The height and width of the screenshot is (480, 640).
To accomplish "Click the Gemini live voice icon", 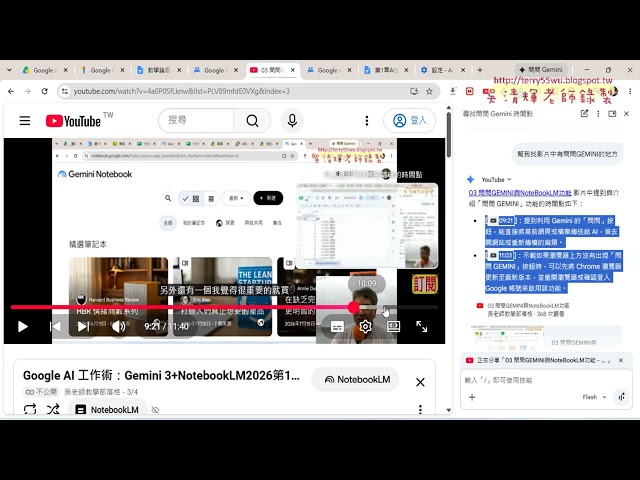I will [x=622, y=397].
